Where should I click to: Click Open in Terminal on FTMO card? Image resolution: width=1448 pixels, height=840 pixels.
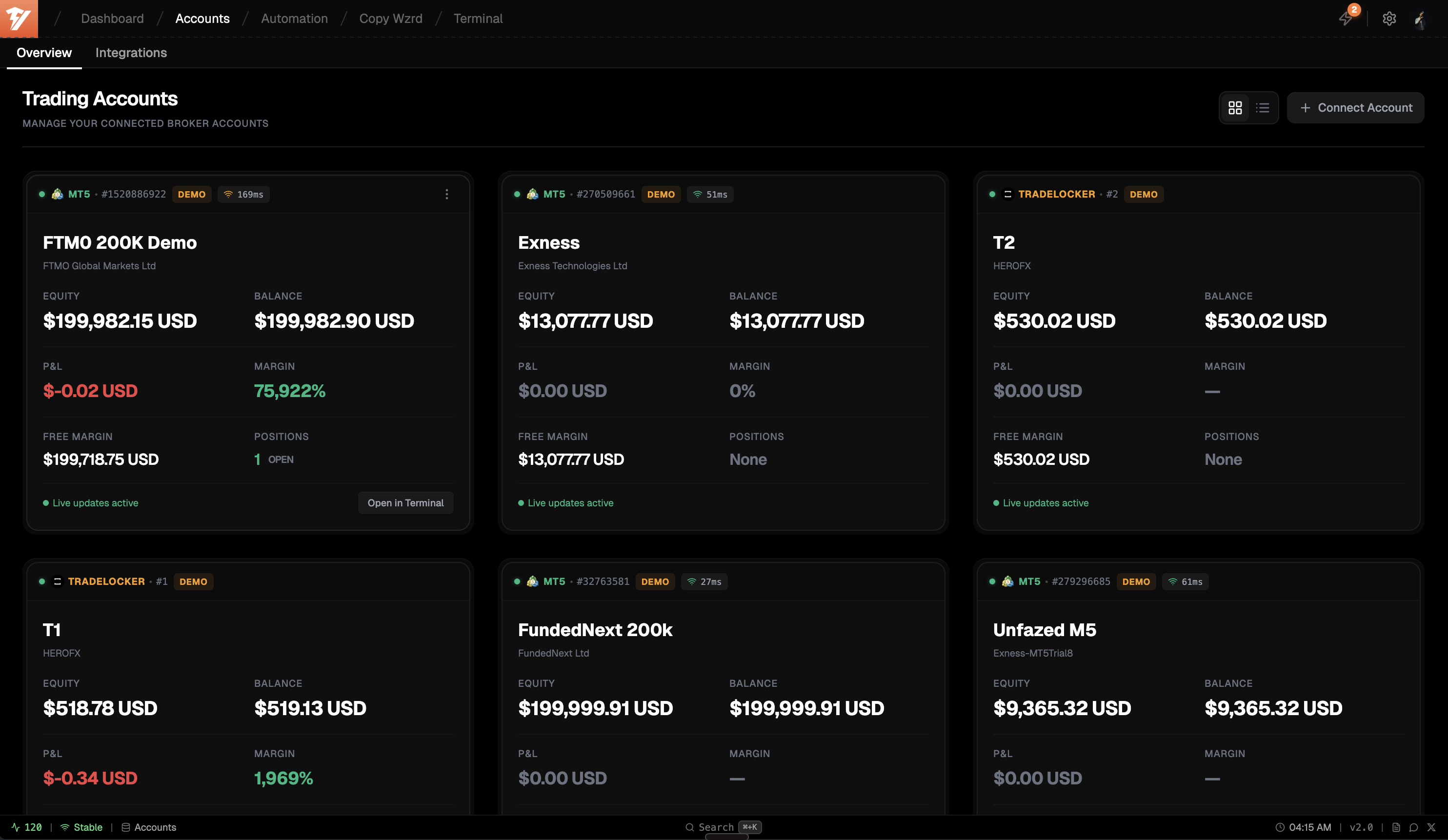406,503
